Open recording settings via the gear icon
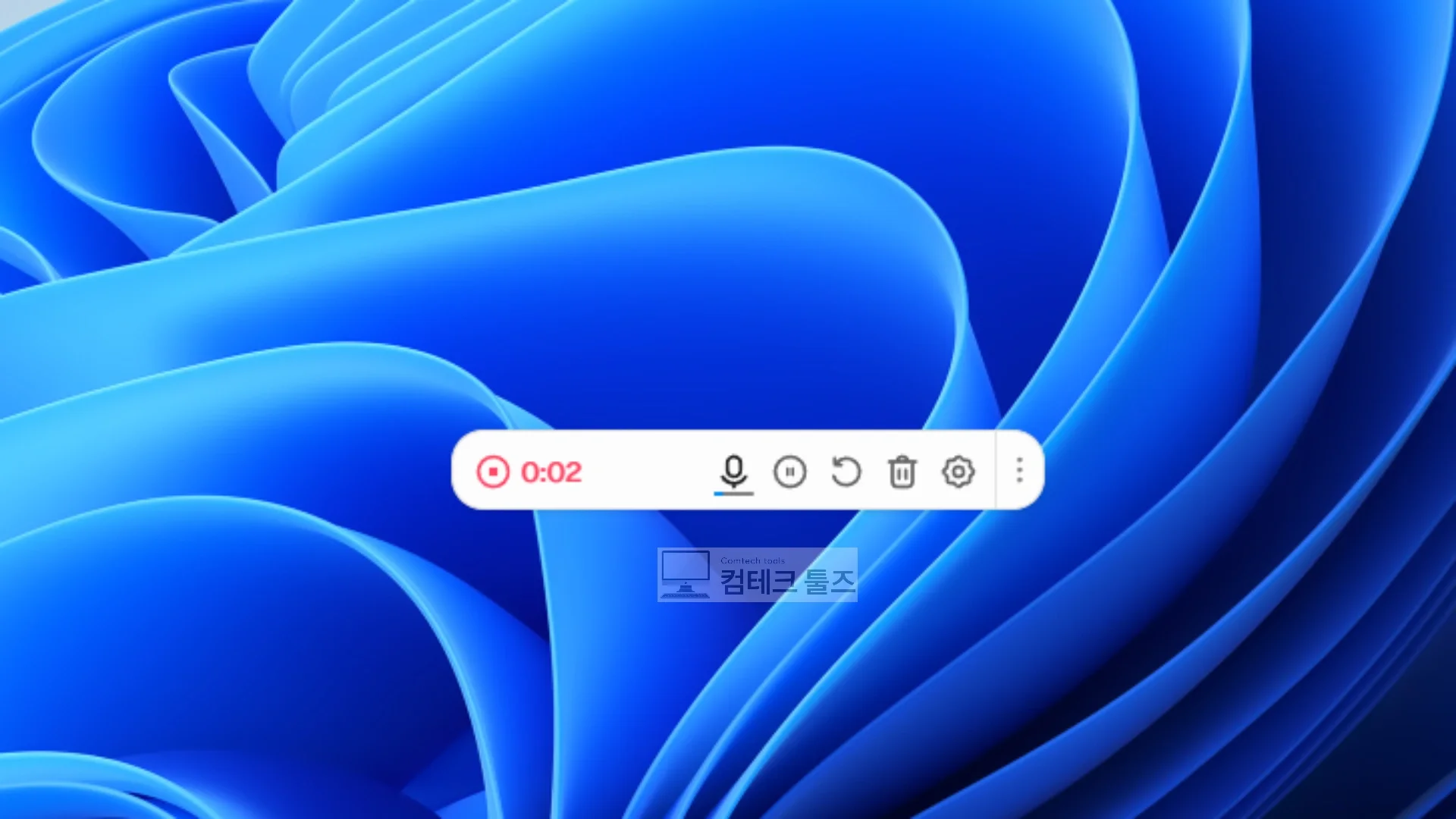This screenshot has height=819, width=1456. click(x=958, y=472)
